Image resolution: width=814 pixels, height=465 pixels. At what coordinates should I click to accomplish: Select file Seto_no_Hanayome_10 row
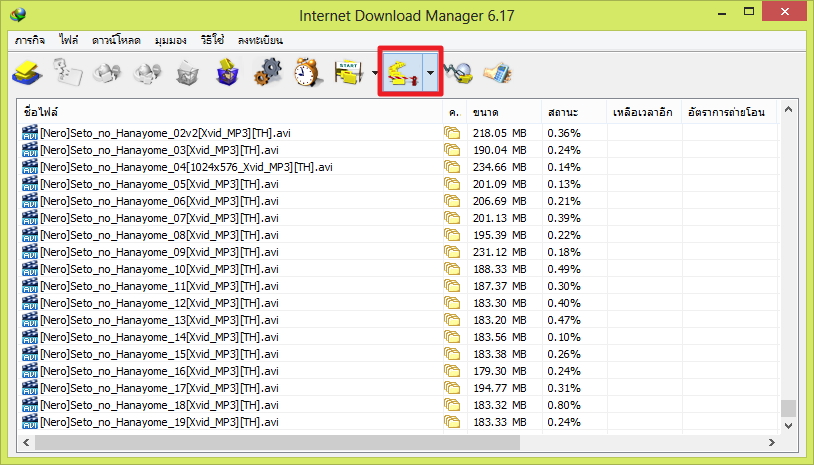coord(399,269)
